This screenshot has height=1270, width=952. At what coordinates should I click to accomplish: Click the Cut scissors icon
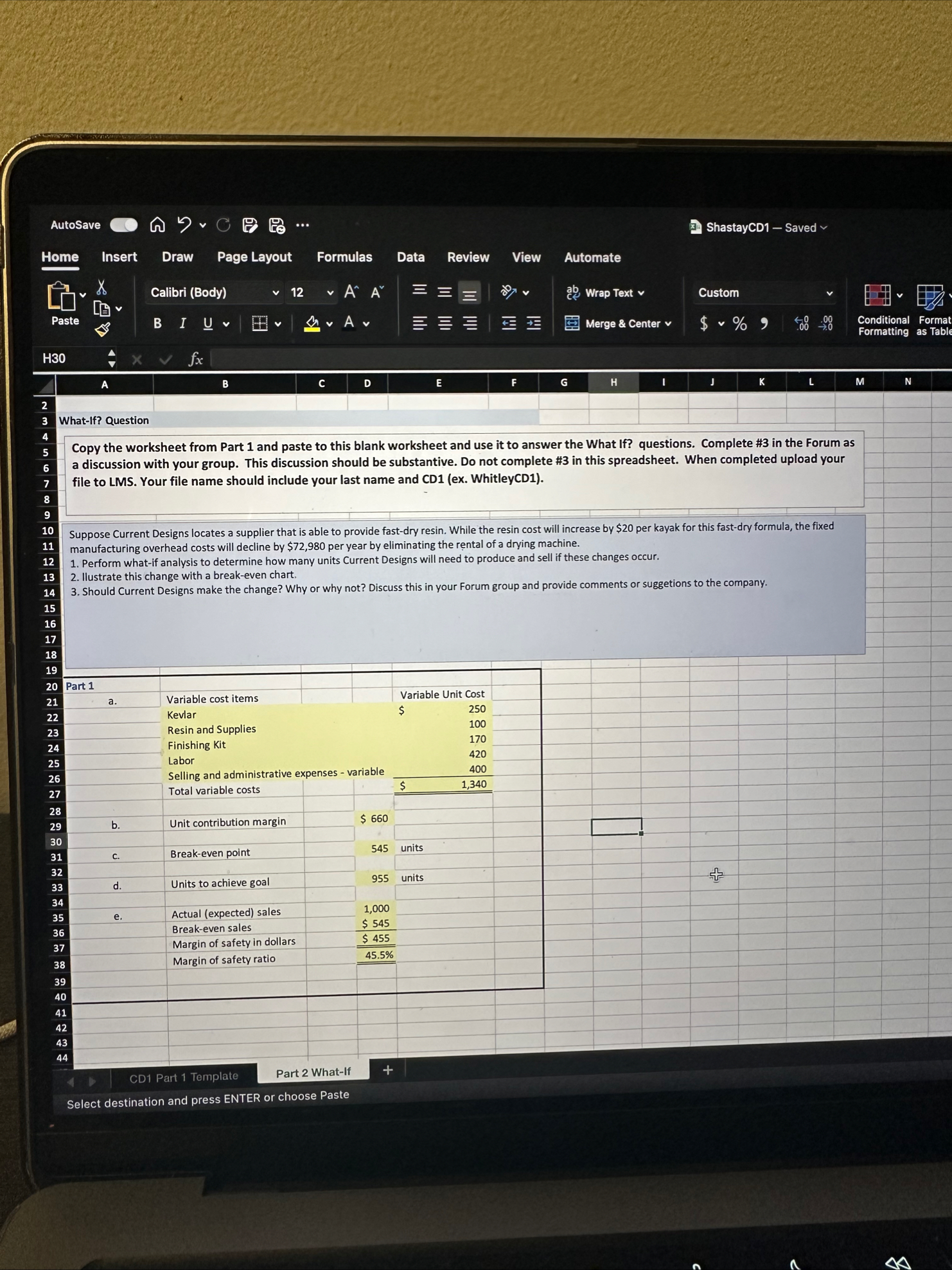101,287
